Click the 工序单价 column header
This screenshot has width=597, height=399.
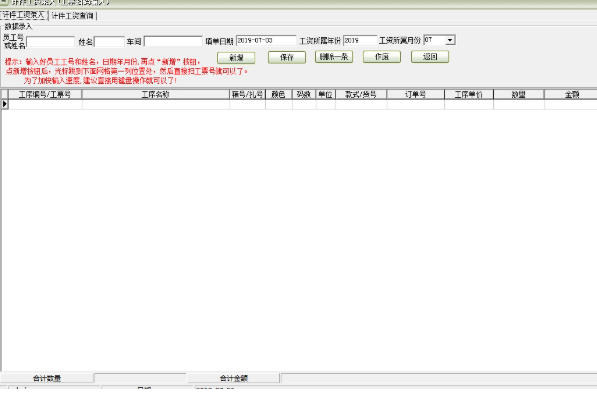point(469,94)
